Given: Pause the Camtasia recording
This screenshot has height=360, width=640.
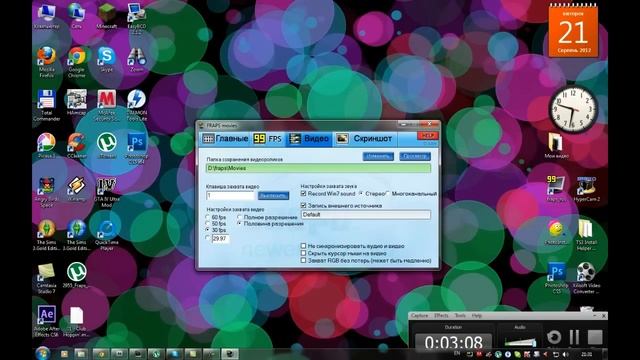Looking at the screenshot, I should tap(574, 337).
